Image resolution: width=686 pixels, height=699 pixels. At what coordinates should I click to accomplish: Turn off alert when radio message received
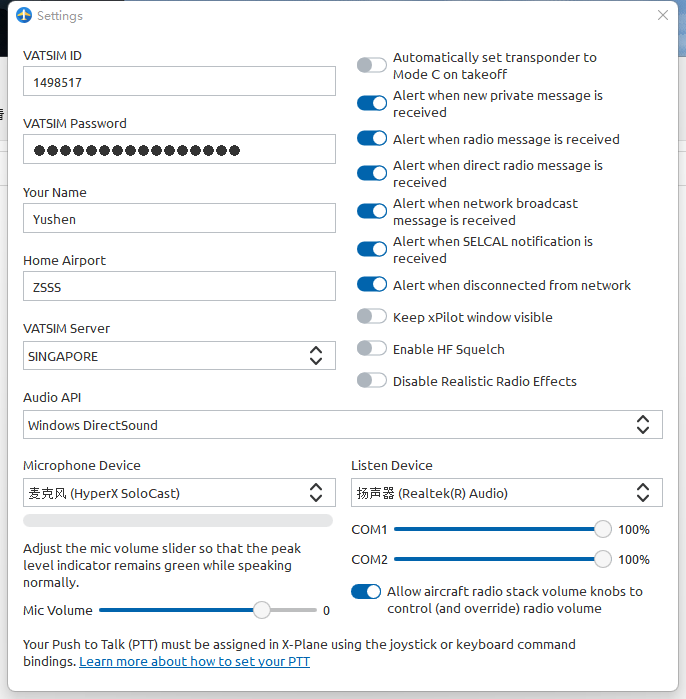click(x=372, y=138)
